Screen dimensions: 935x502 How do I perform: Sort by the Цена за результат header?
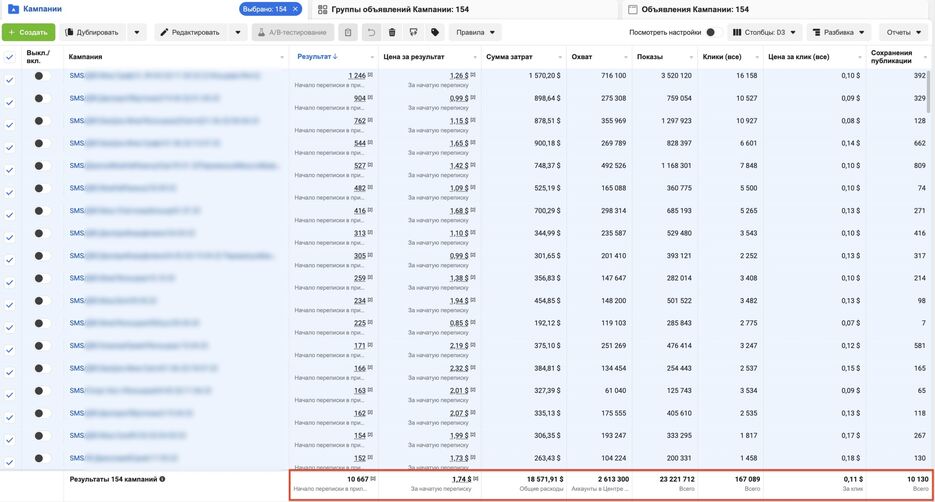click(414, 57)
